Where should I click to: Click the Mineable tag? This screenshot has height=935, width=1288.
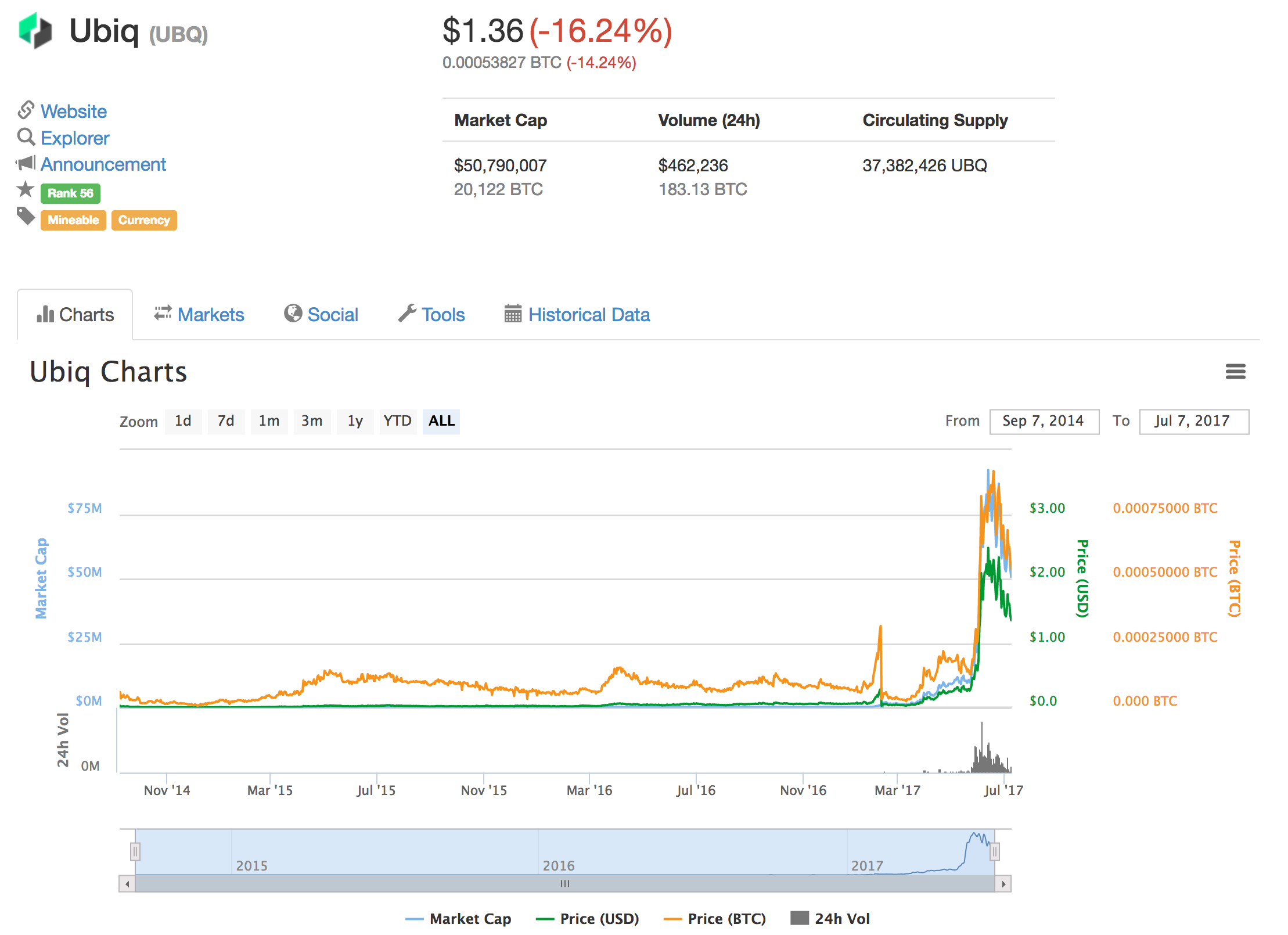pyautogui.click(x=73, y=220)
